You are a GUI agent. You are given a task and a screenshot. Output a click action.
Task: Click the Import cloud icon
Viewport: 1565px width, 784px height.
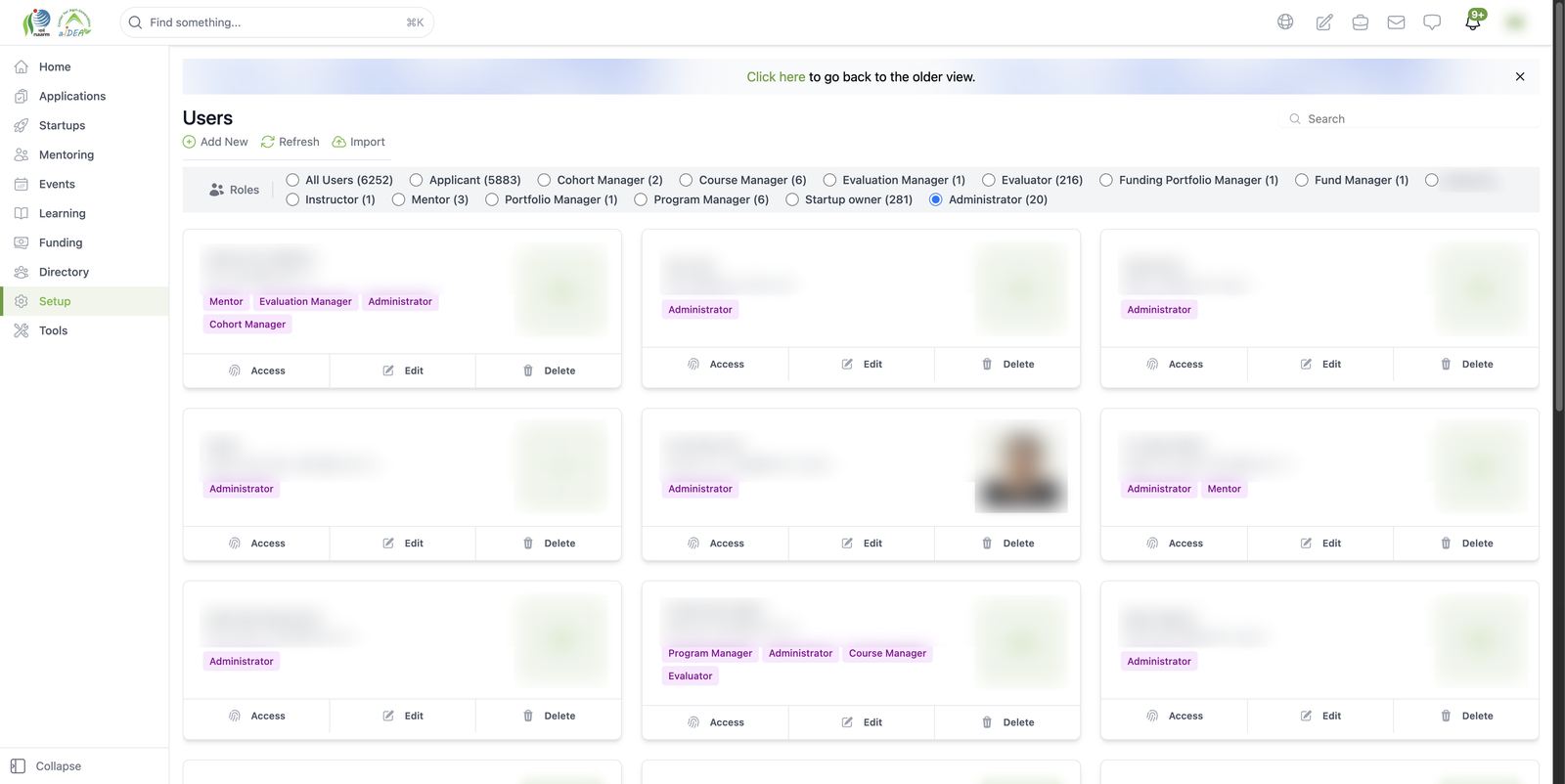tap(338, 142)
